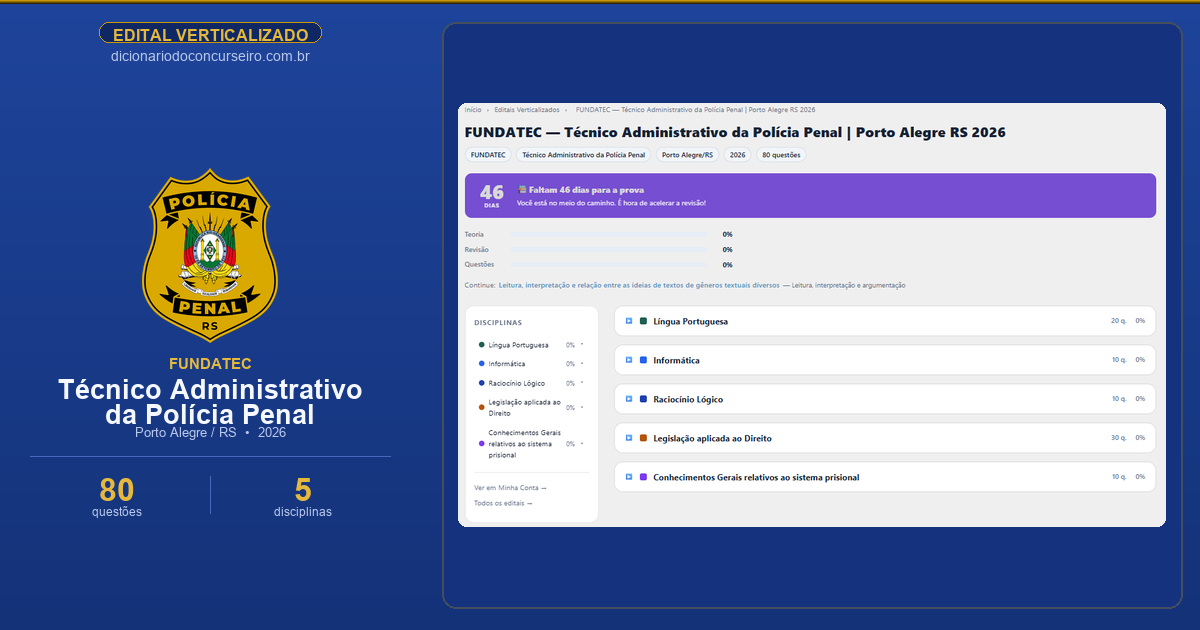The image size is (1200, 630).
Task: Click the dot beside sidebar Raciocínio Lógico
Action: (x=481, y=383)
